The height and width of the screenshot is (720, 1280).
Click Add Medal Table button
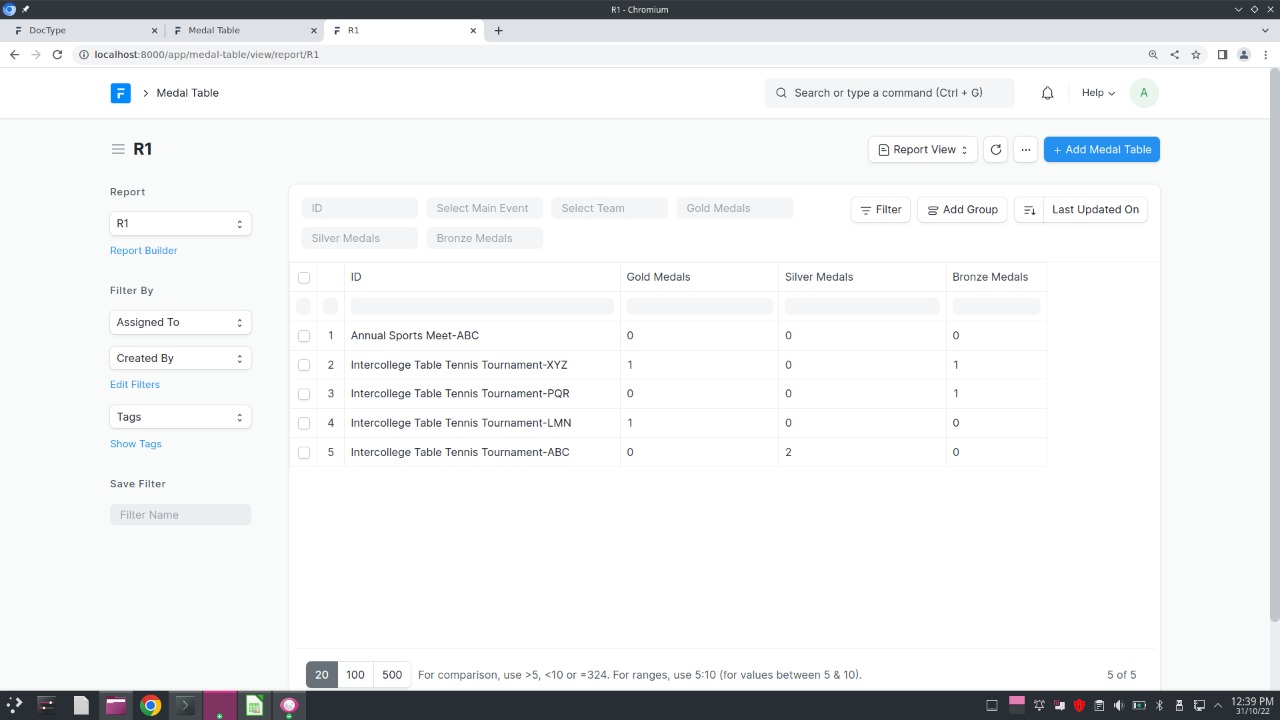[x=1102, y=150]
